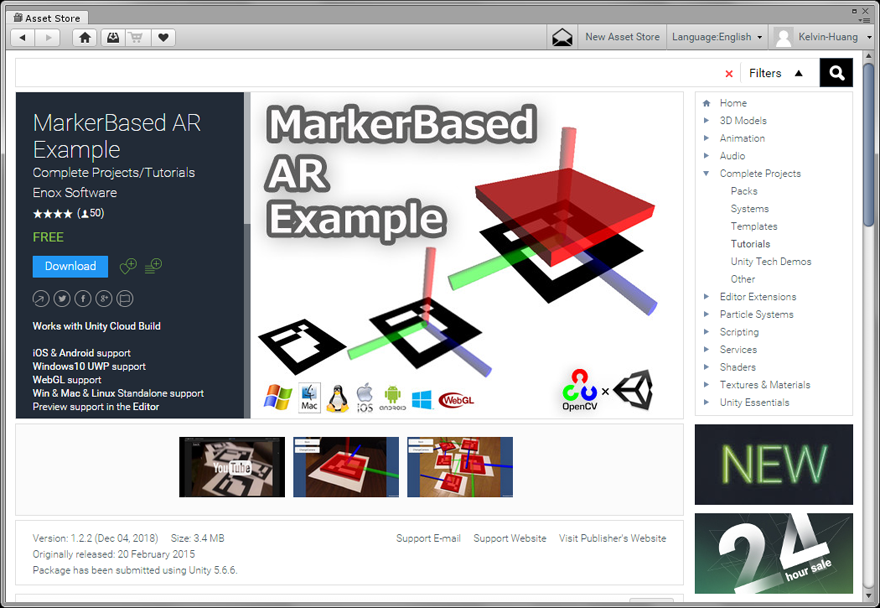Go forward with the right arrow button
Viewport: 880px width, 608px height.
point(48,38)
